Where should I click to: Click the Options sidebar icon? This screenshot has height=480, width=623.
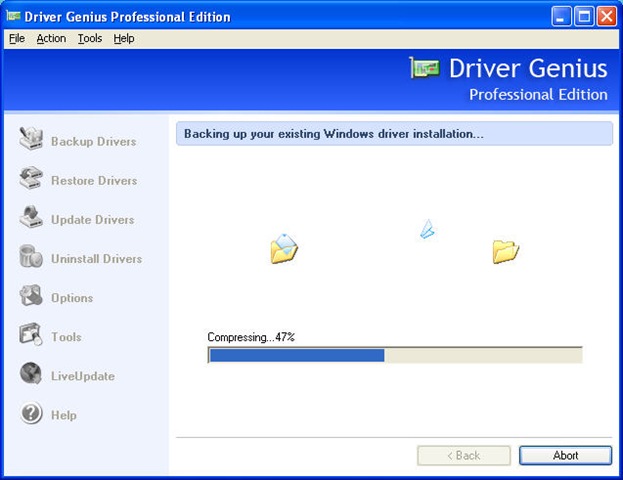(x=31, y=295)
